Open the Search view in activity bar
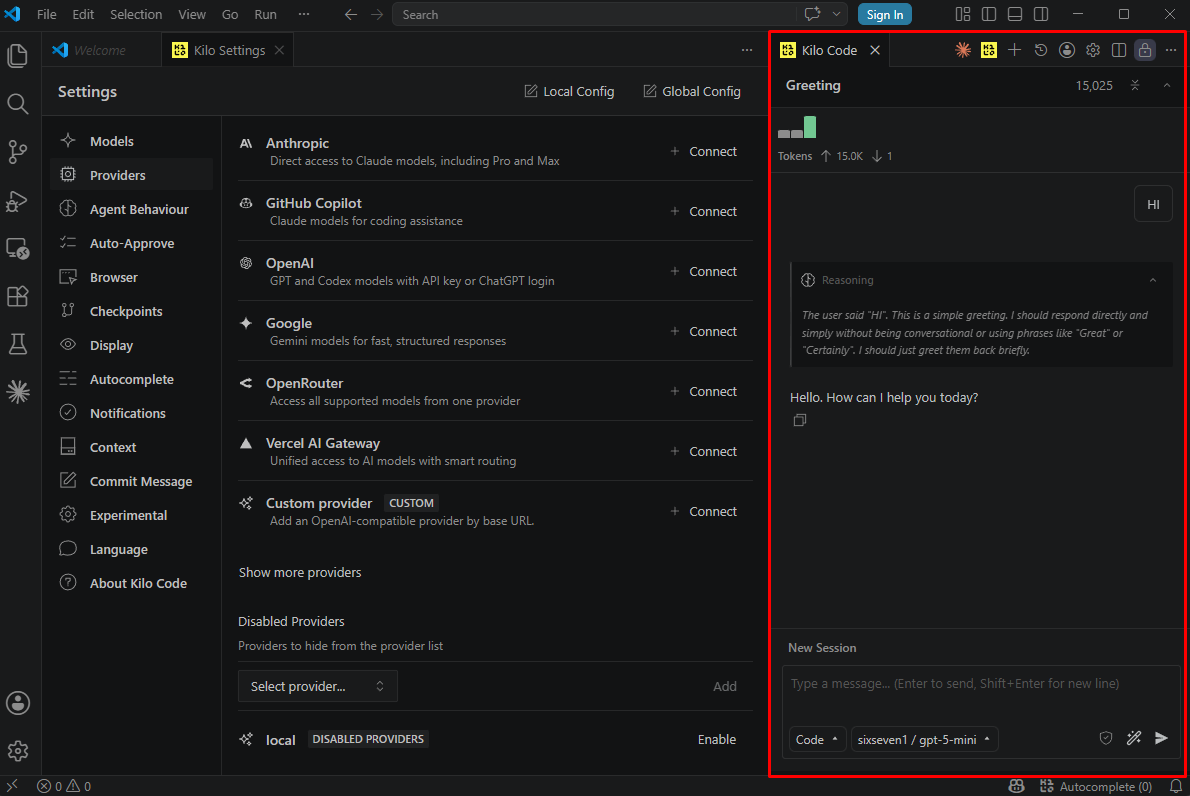Viewport: 1190px width, 796px height. 17,104
